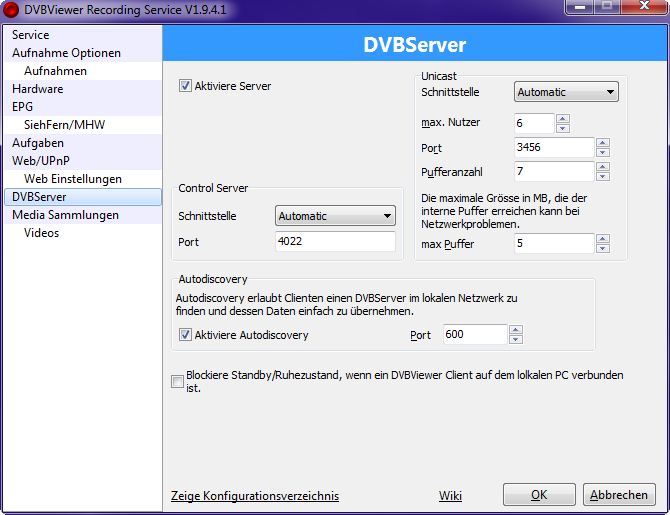Toggle the Aktiviere Autodiscovery checkbox

pos(185,335)
